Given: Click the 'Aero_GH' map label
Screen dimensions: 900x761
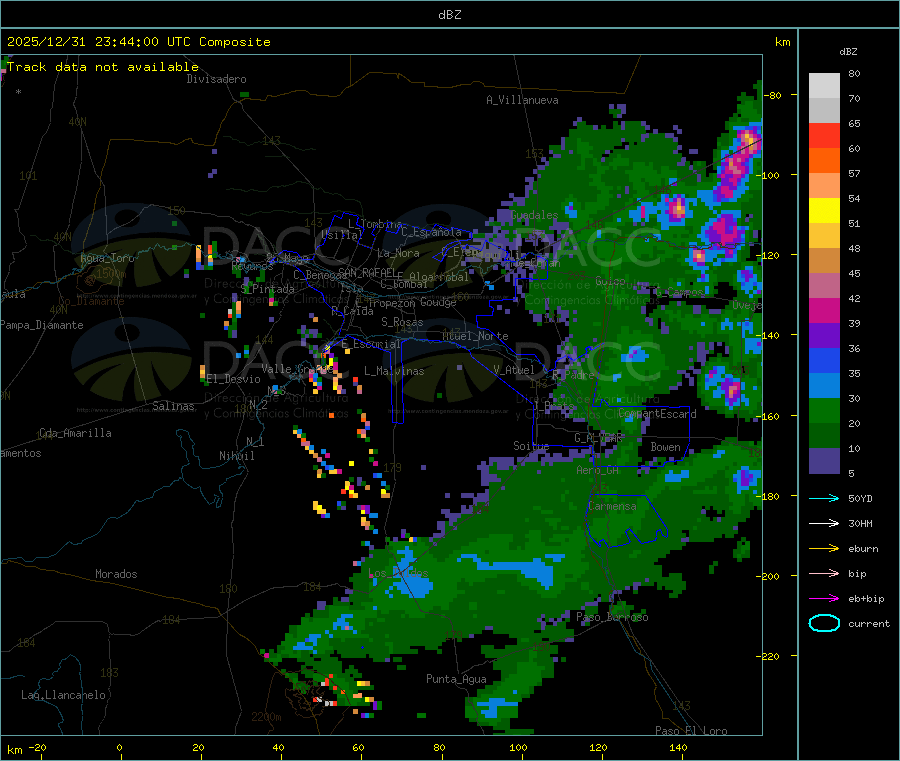Looking at the screenshot, I should [x=598, y=470].
